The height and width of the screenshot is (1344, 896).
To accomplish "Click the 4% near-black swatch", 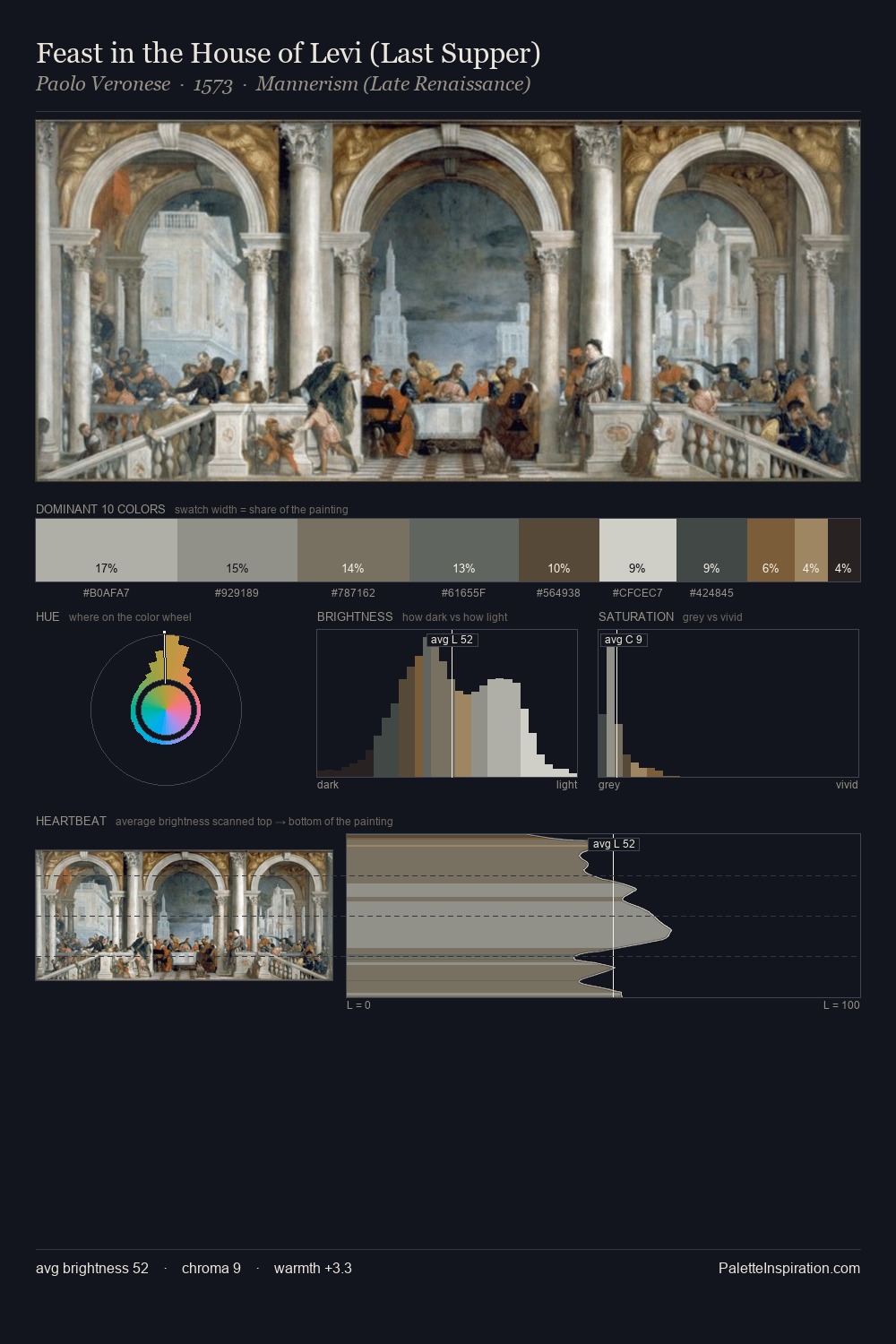I will tap(844, 550).
